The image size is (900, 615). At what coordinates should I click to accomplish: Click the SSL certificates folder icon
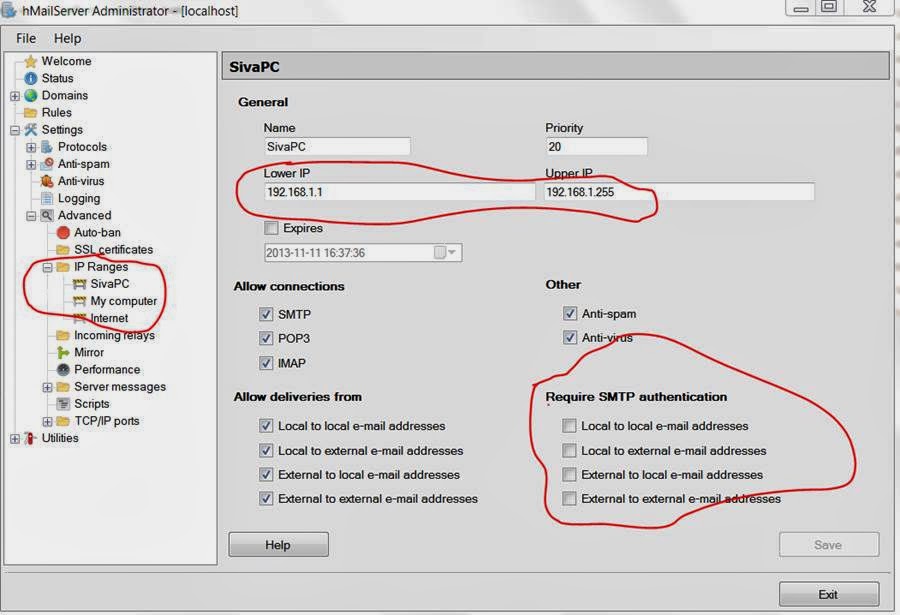pos(63,250)
